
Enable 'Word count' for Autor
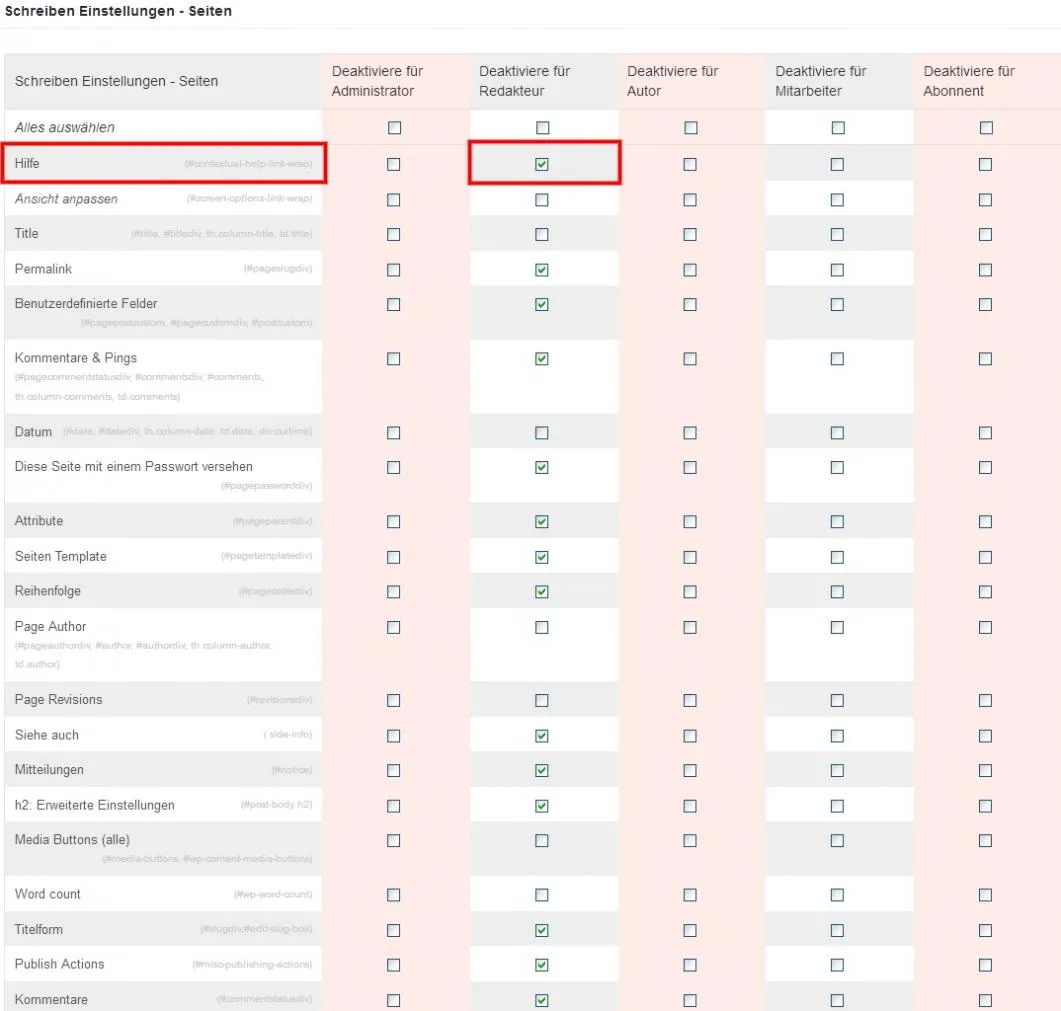pos(690,895)
